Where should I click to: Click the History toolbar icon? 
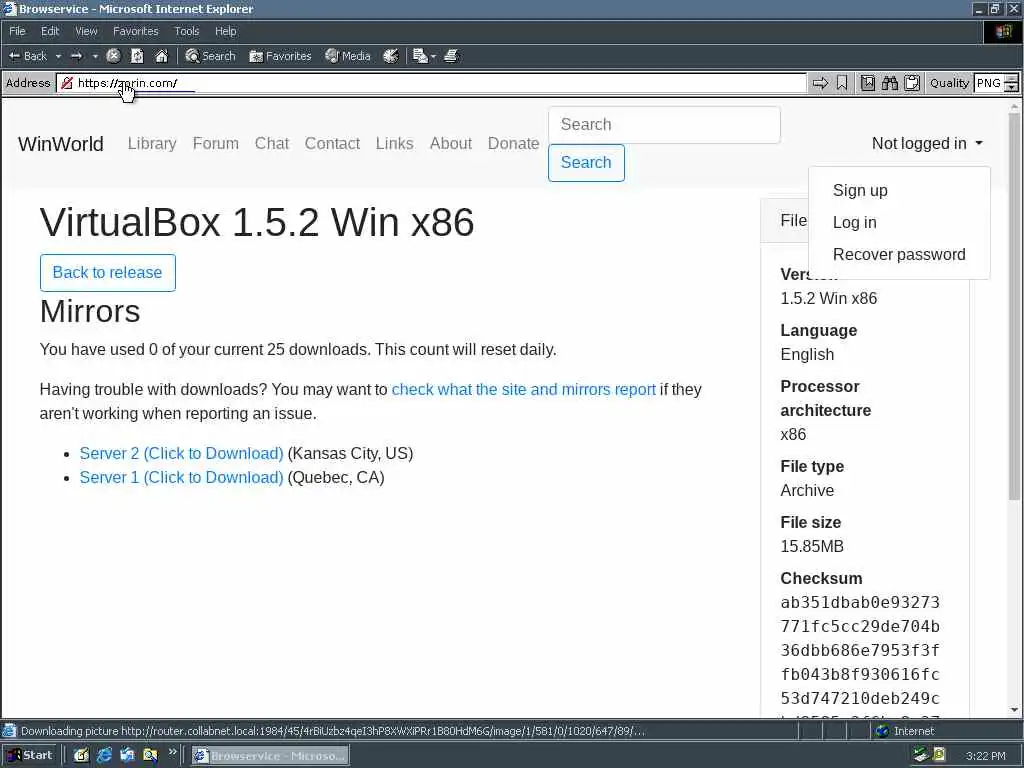pos(391,56)
